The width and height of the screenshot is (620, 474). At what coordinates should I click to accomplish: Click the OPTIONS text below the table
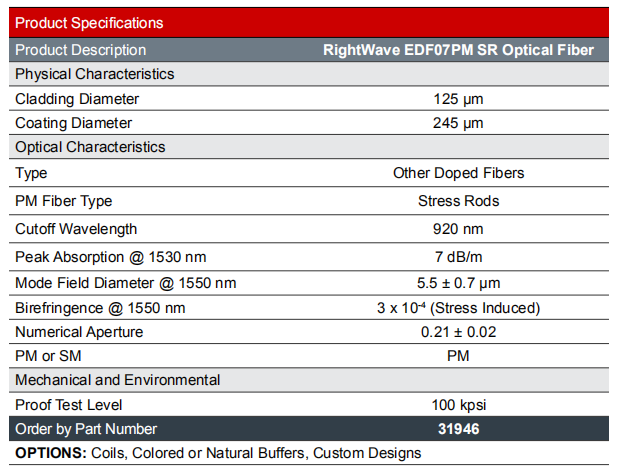point(218,453)
